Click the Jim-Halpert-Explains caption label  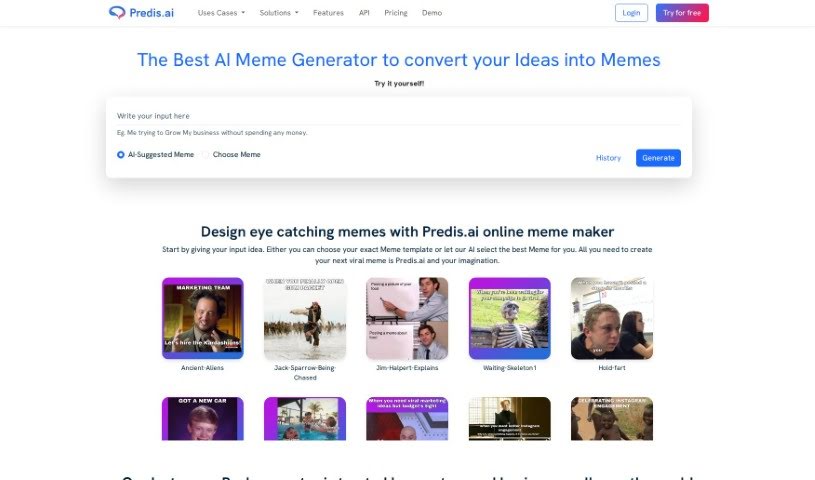click(x=407, y=368)
